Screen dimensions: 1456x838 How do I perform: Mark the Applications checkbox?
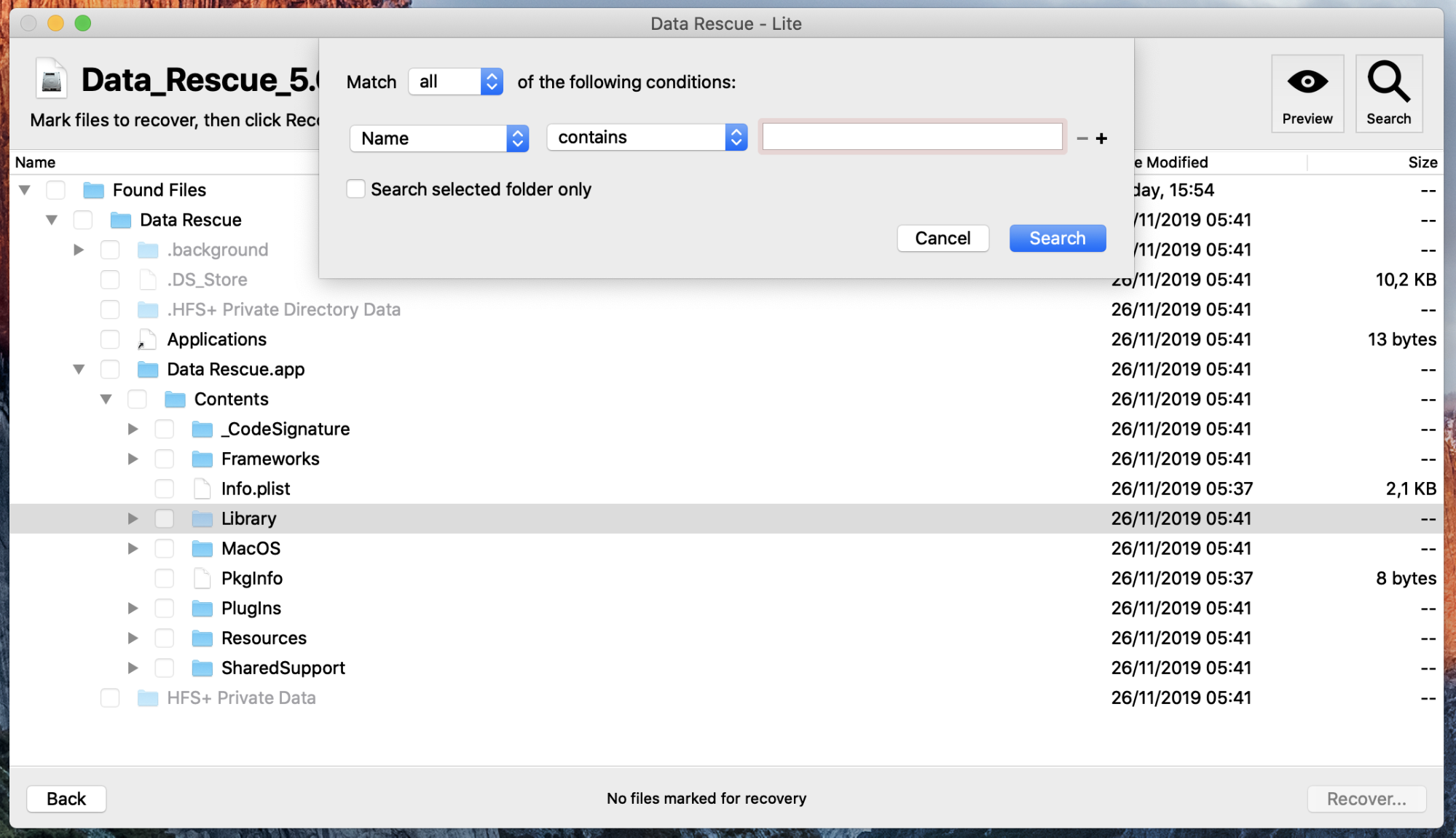coord(110,339)
